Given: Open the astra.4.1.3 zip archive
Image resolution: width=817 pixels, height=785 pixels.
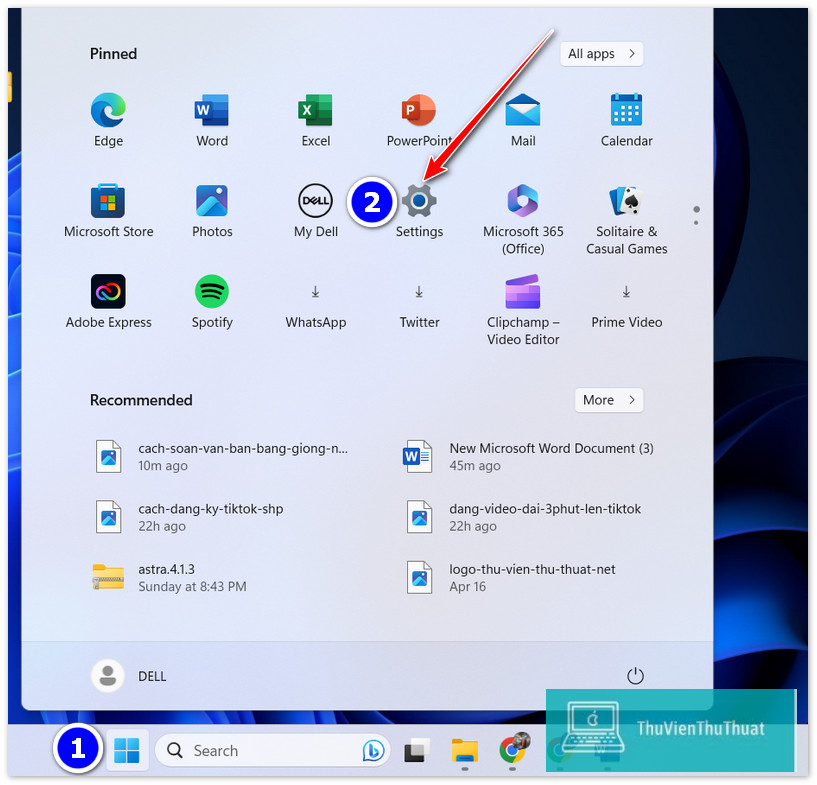Looking at the screenshot, I should tap(170, 577).
